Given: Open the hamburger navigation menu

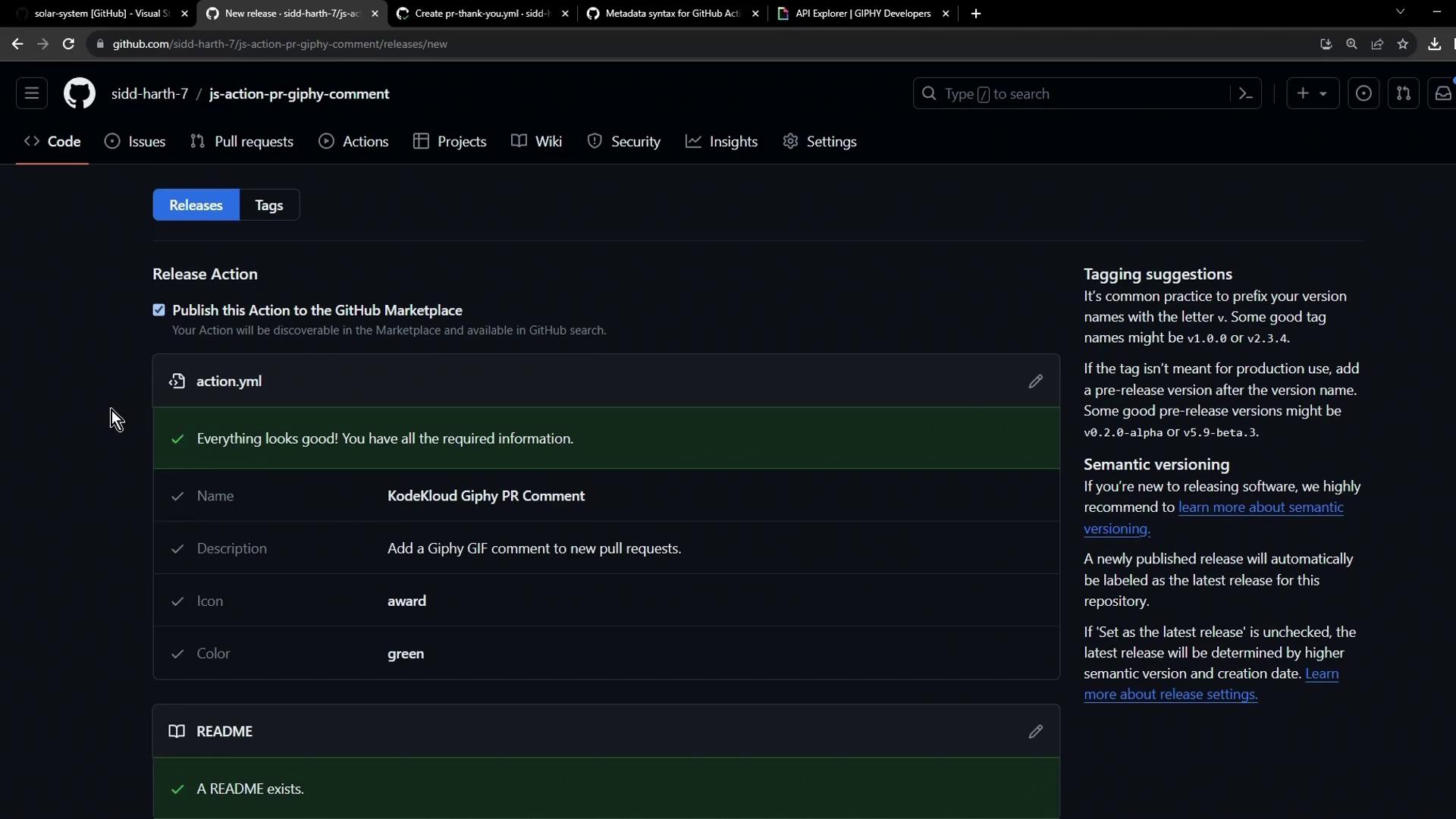Looking at the screenshot, I should click(32, 94).
